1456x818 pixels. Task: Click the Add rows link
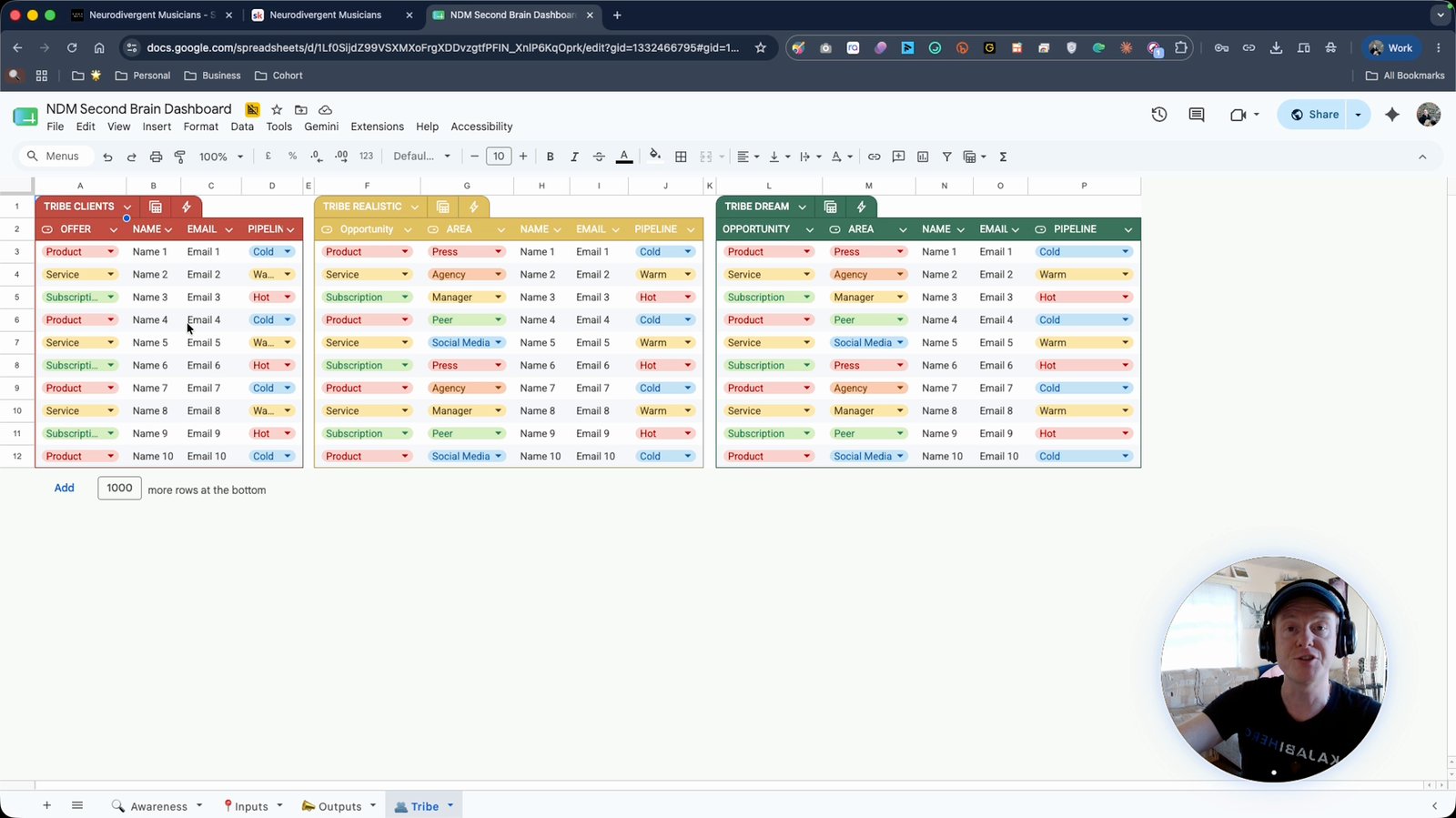pyautogui.click(x=65, y=488)
